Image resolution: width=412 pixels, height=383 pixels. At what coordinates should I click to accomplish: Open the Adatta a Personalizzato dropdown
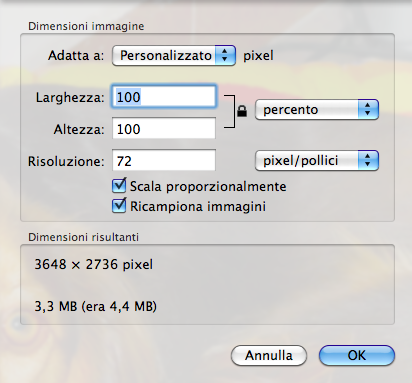(174, 55)
